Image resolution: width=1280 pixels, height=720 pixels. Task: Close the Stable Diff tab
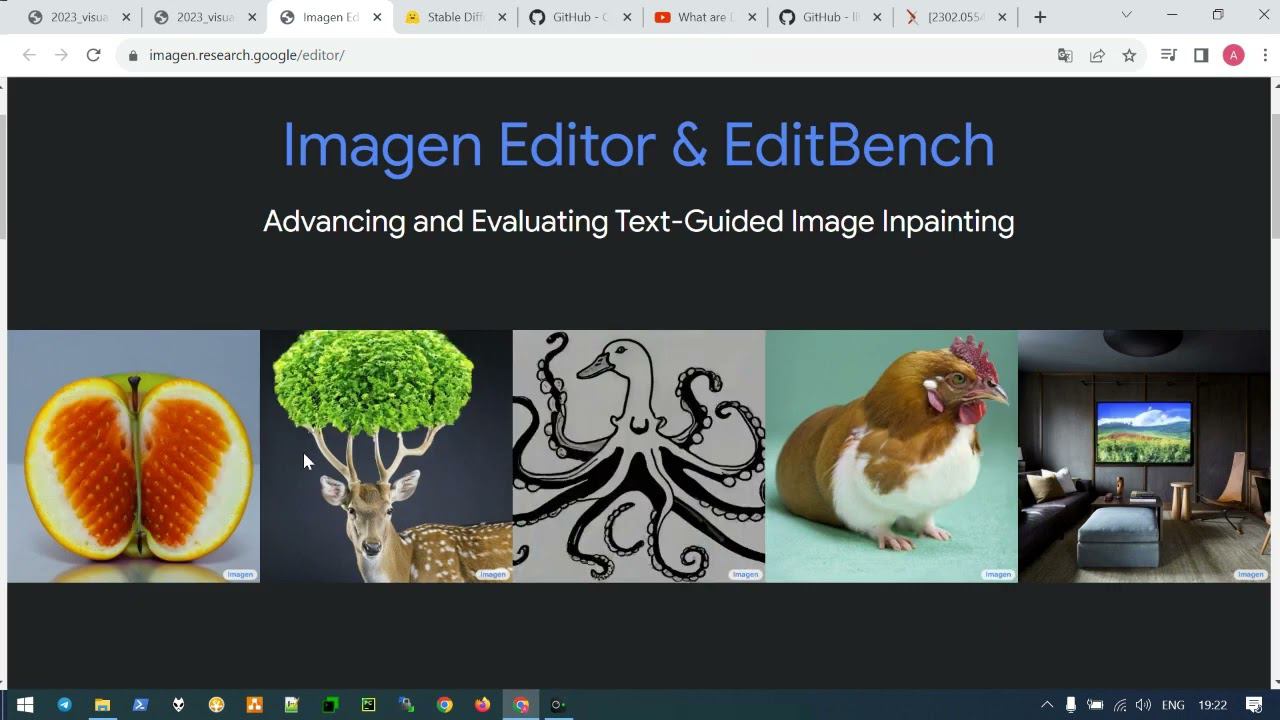[x=502, y=17]
